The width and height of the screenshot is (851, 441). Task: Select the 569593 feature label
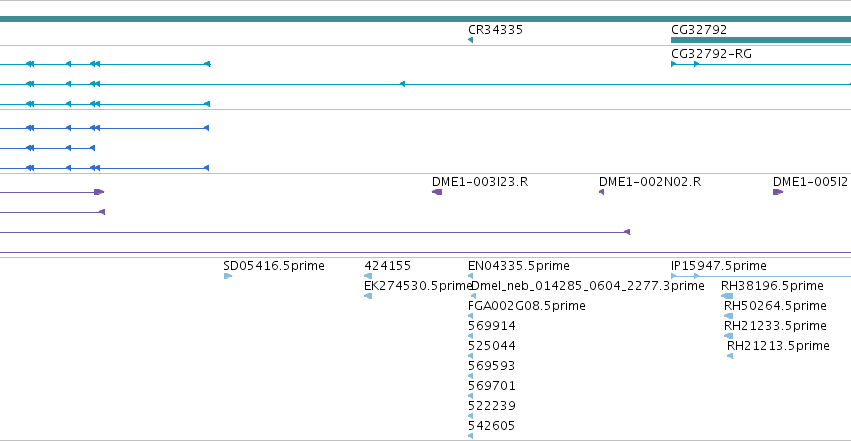click(x=491, y=366)
